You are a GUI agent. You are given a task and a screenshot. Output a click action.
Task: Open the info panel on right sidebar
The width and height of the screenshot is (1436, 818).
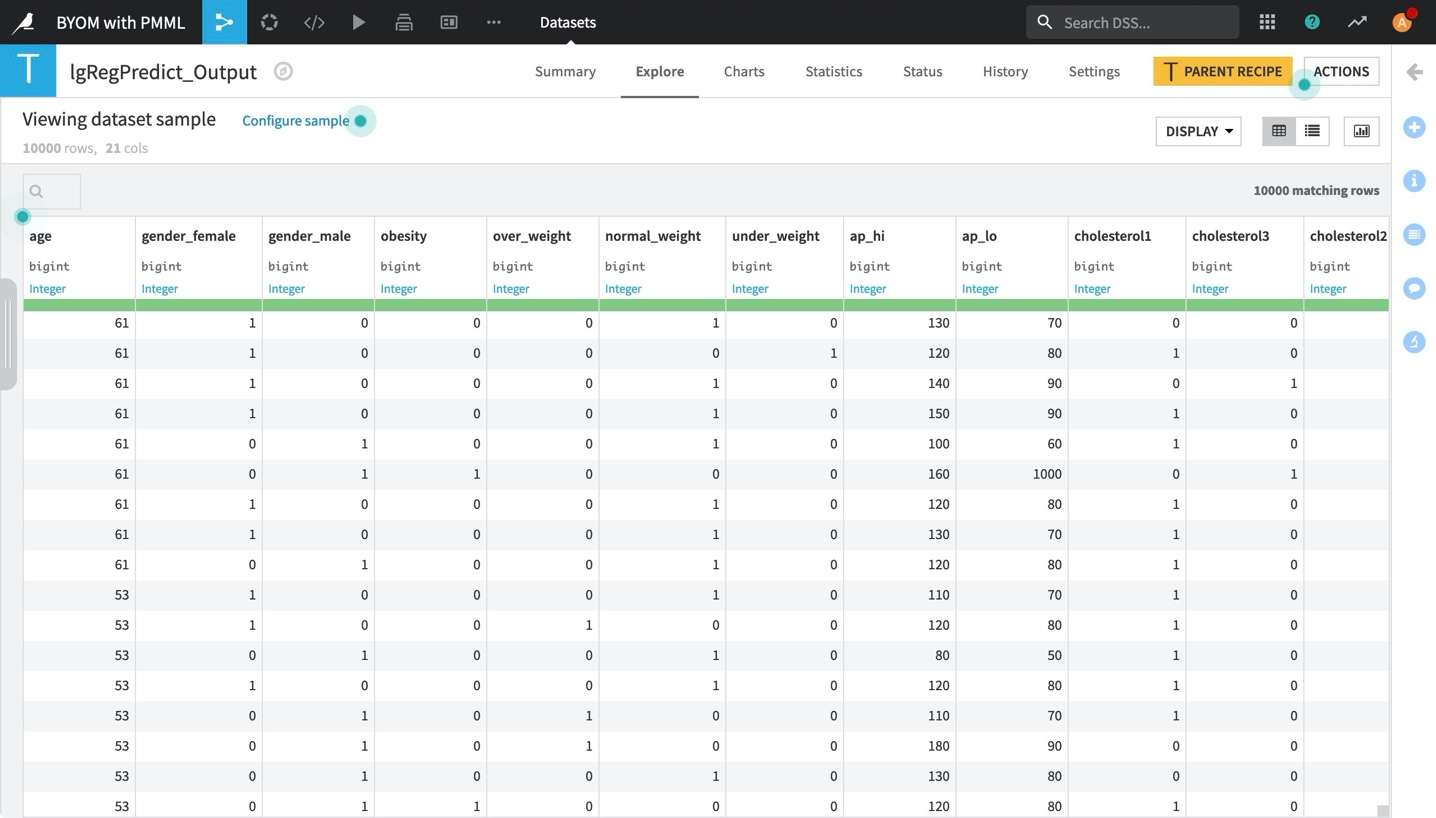1413,181
